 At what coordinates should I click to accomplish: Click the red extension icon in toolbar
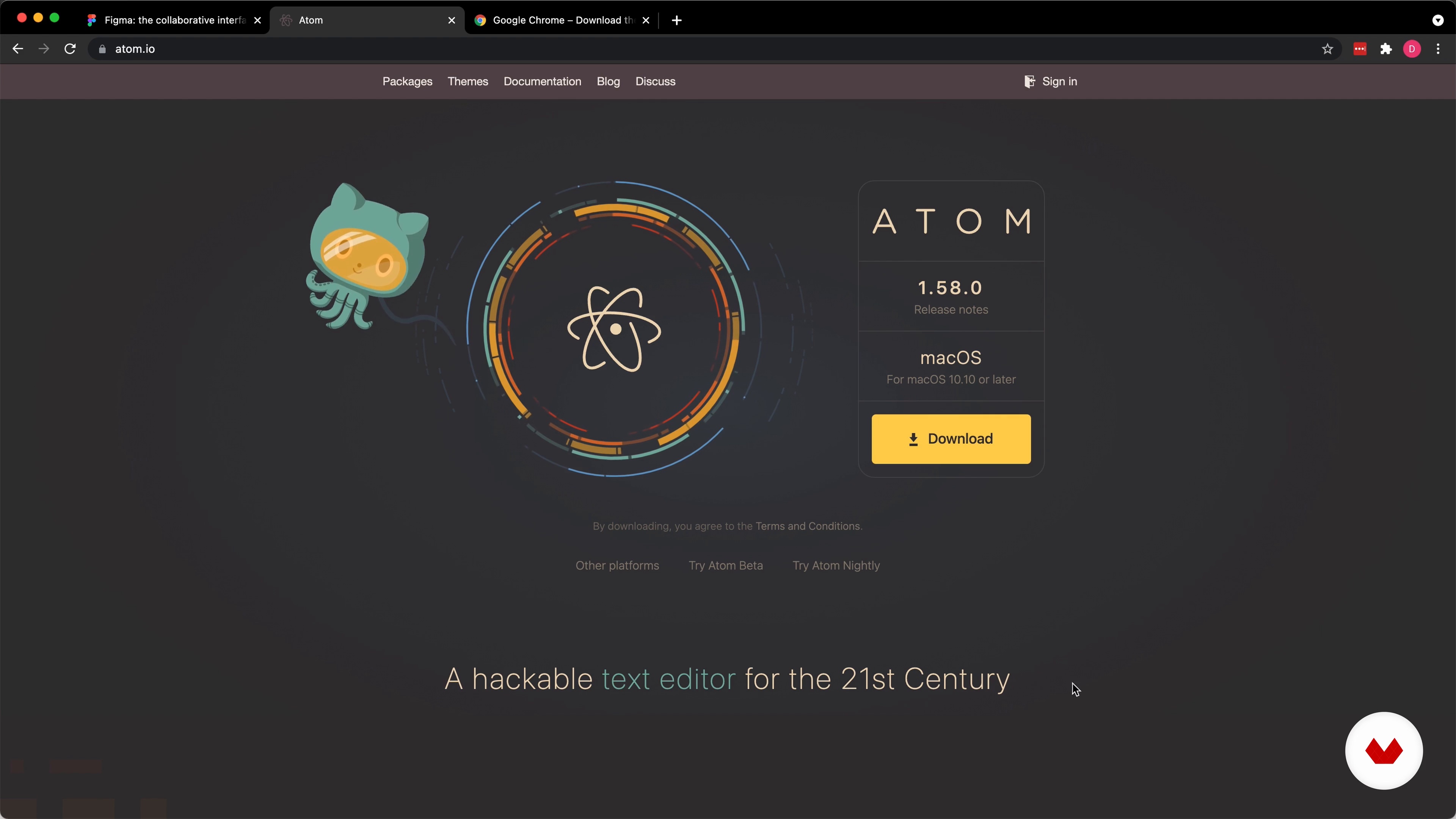coord(1360,49)
